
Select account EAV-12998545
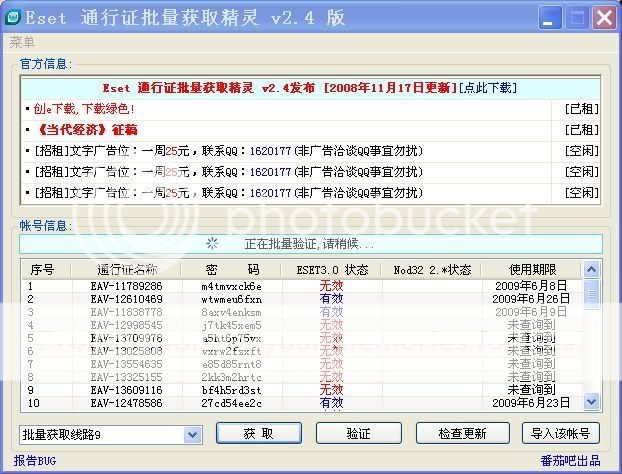click(x=126, y=325)
